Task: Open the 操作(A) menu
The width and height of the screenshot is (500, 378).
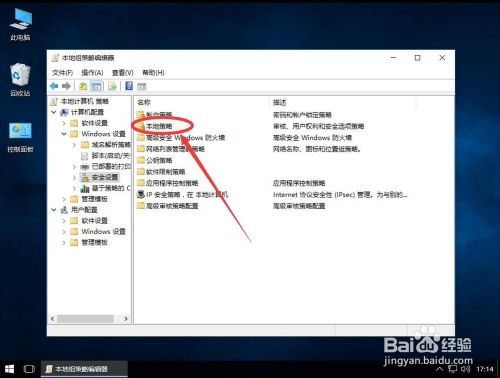Action: pos(92,72)
